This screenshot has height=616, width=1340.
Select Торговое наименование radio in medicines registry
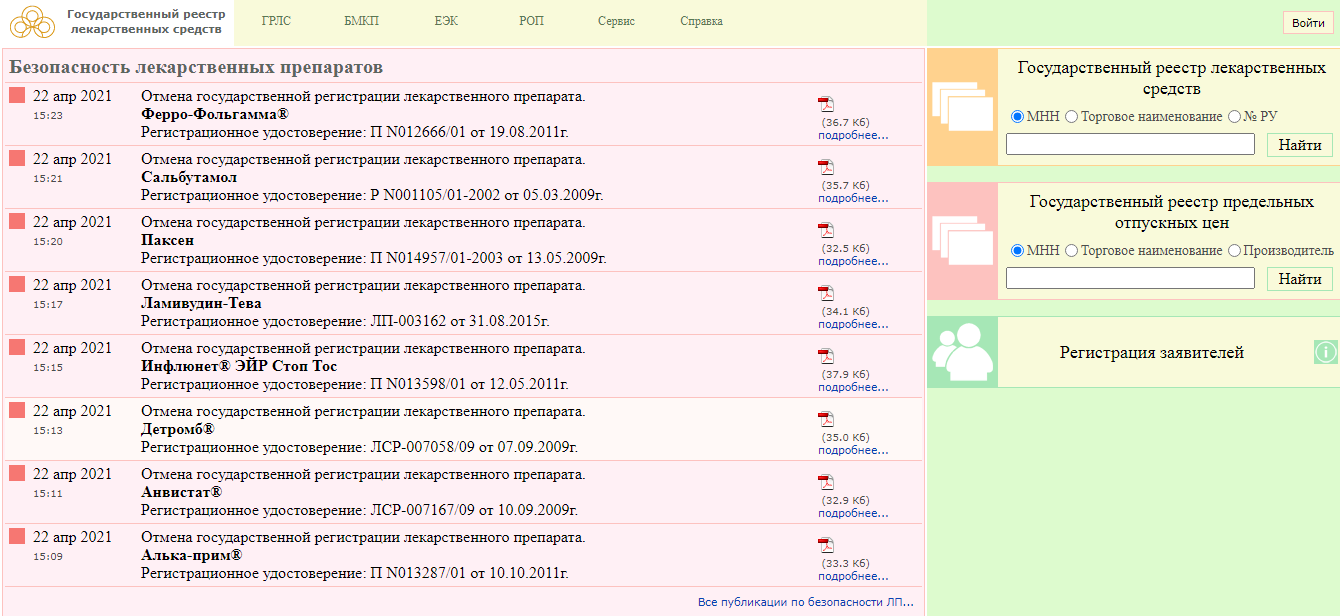click(1072, 117)
